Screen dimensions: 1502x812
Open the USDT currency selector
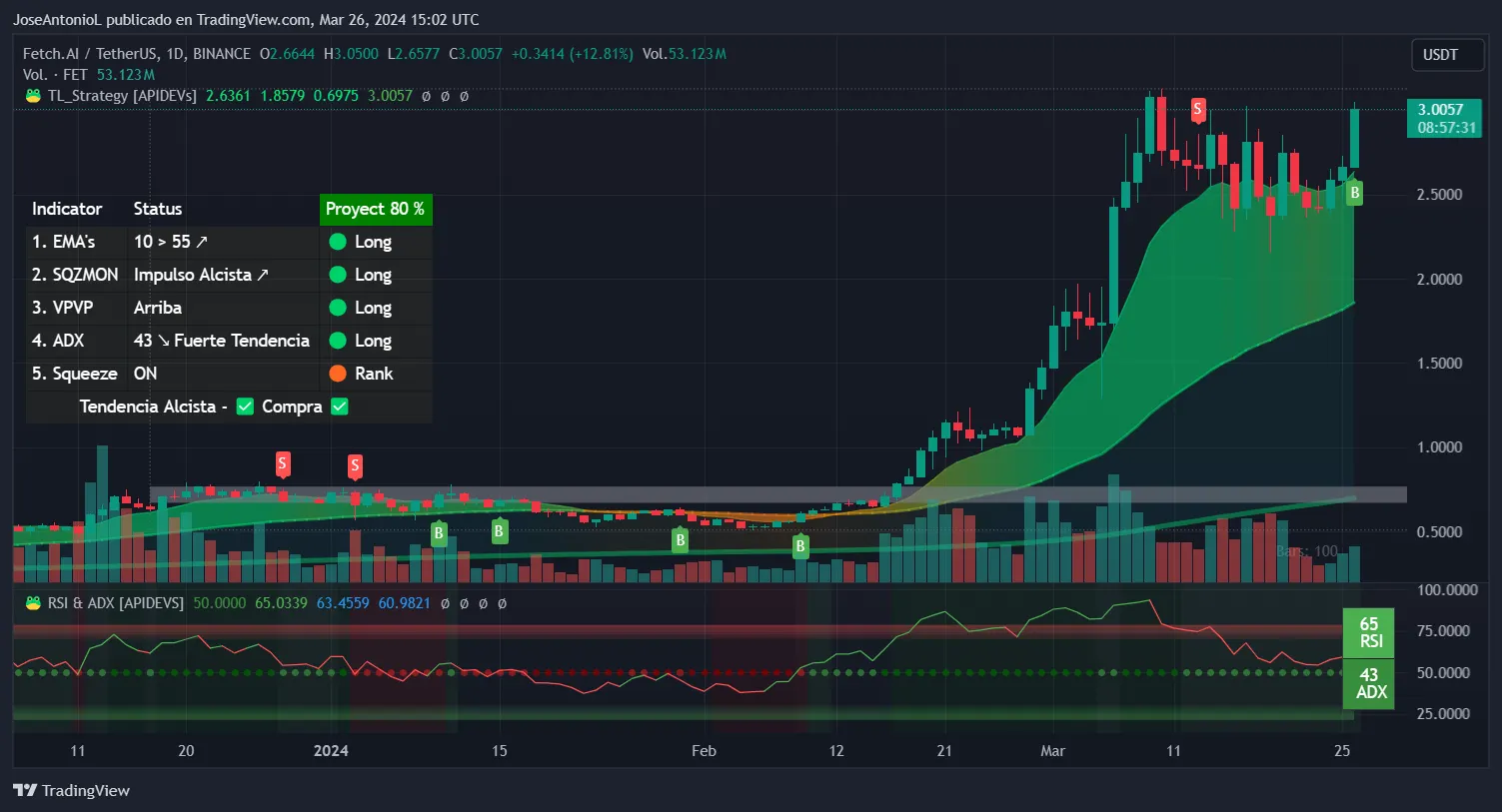point(1440,55)
